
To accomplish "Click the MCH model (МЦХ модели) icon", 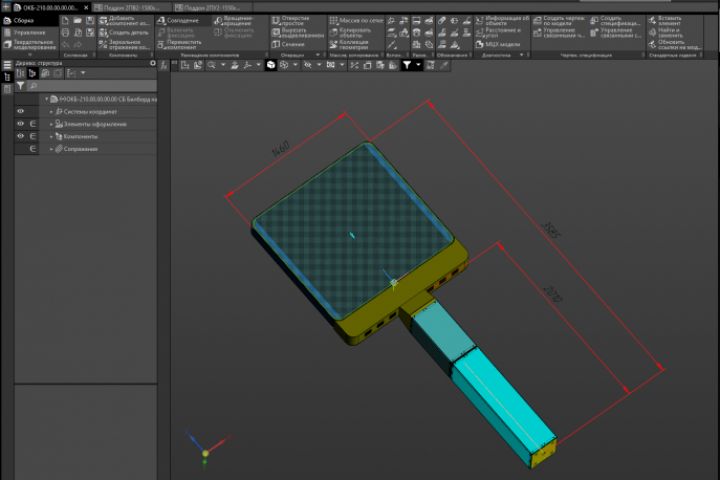I will (478, 45).
